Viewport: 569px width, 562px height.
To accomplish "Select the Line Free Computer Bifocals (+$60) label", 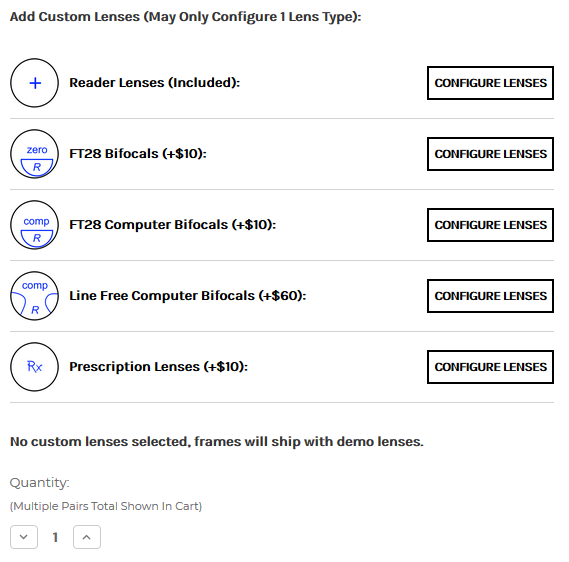I will tap(188, 296).
